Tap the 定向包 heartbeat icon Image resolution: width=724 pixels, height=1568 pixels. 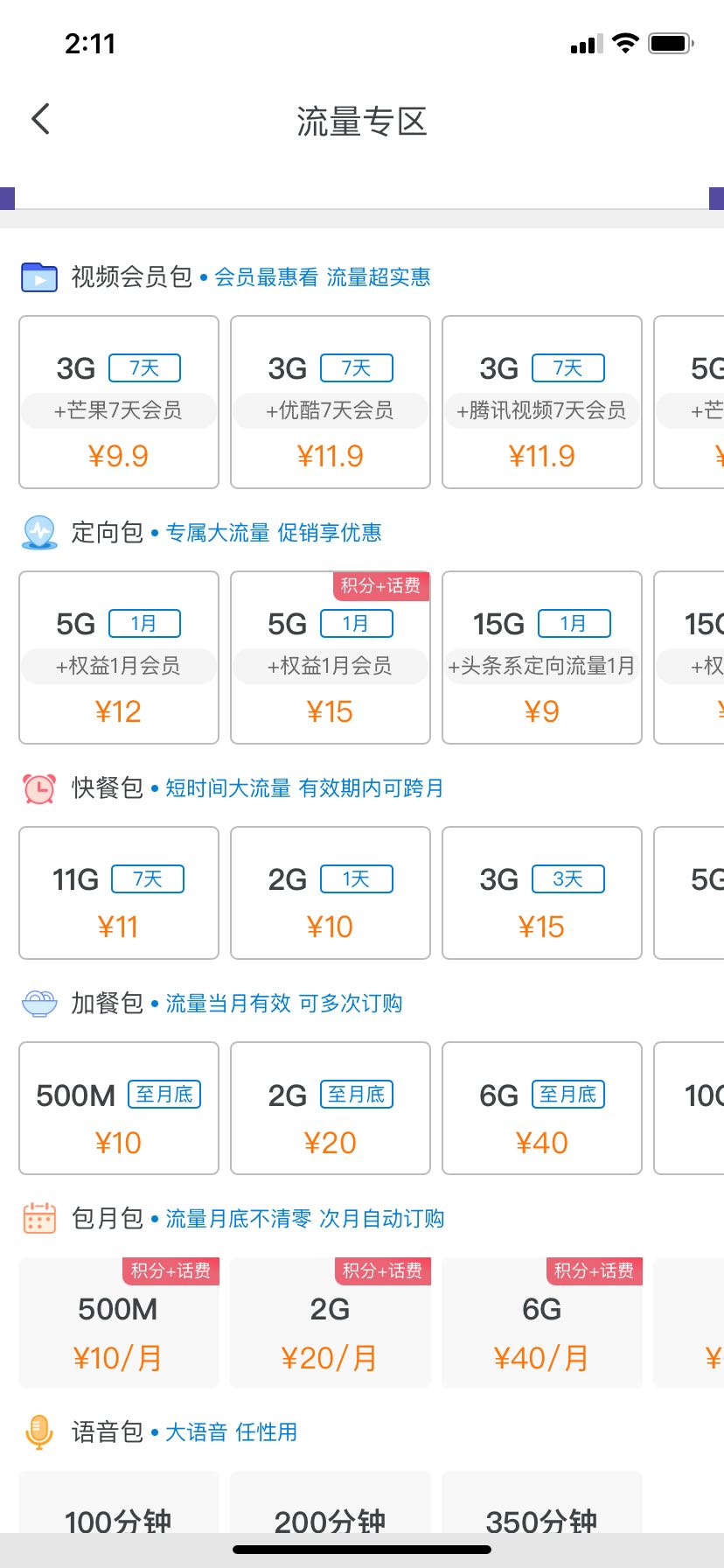click(x=38, y=532)
